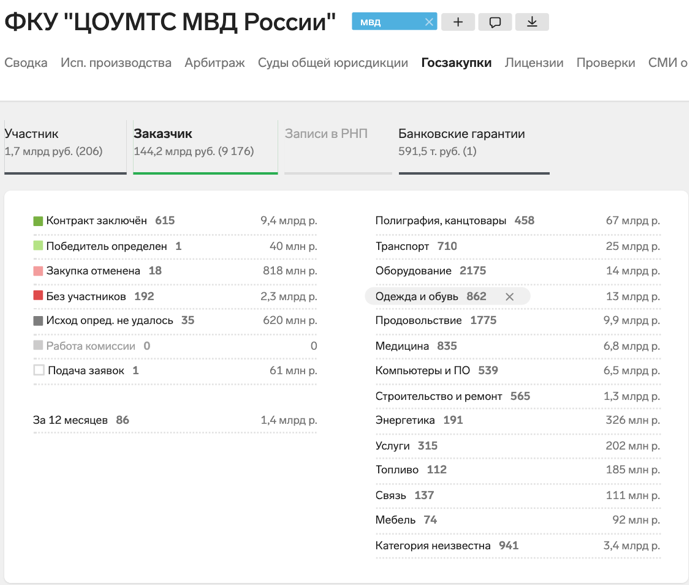Click the 67 млрд р. amount

(x=633, y=221)
